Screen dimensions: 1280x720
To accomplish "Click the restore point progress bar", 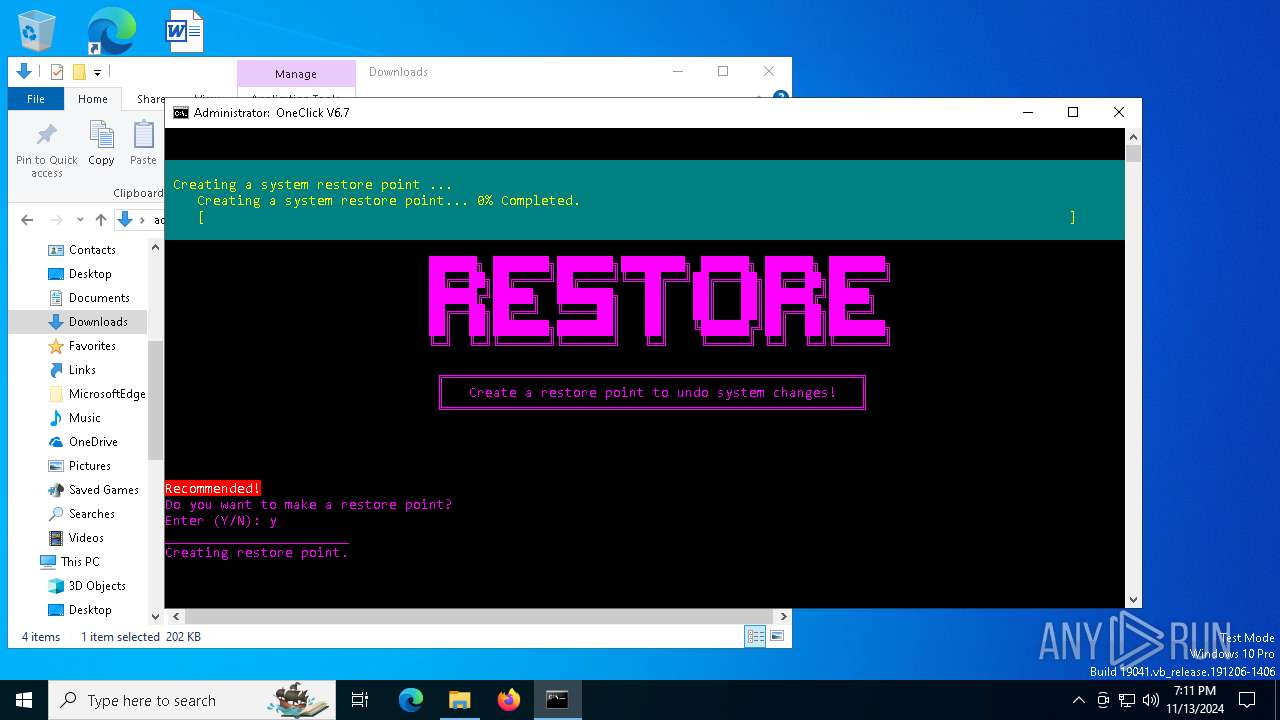I will pos(637,217).
